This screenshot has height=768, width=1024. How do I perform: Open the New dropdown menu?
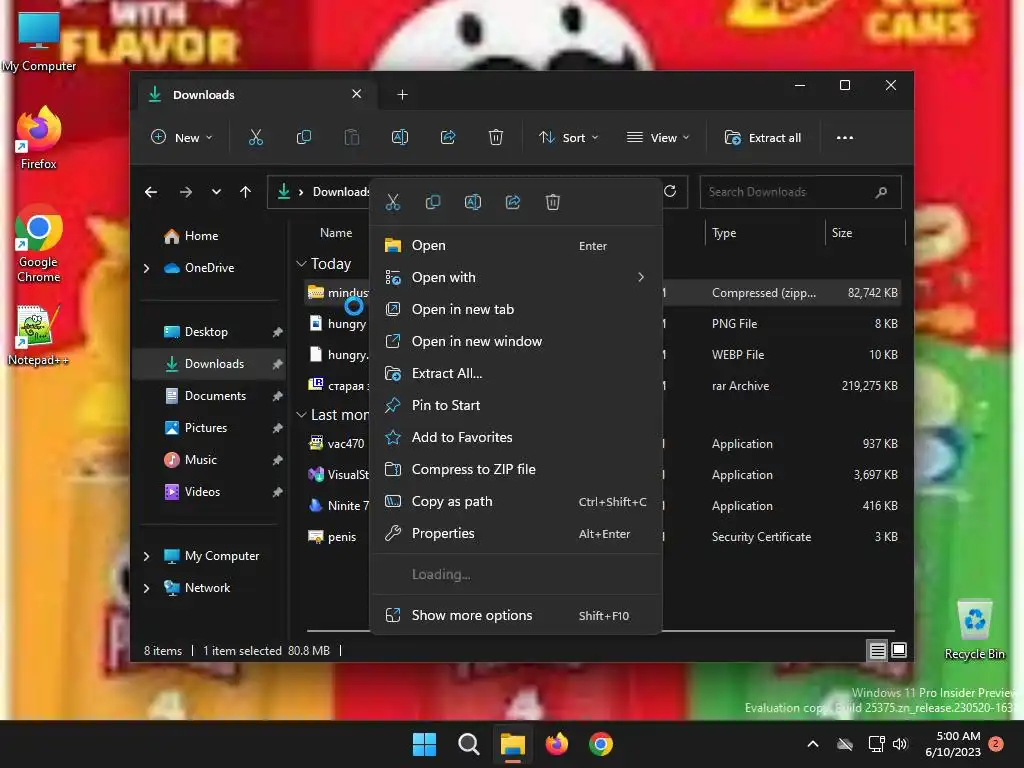coord(182,138)
